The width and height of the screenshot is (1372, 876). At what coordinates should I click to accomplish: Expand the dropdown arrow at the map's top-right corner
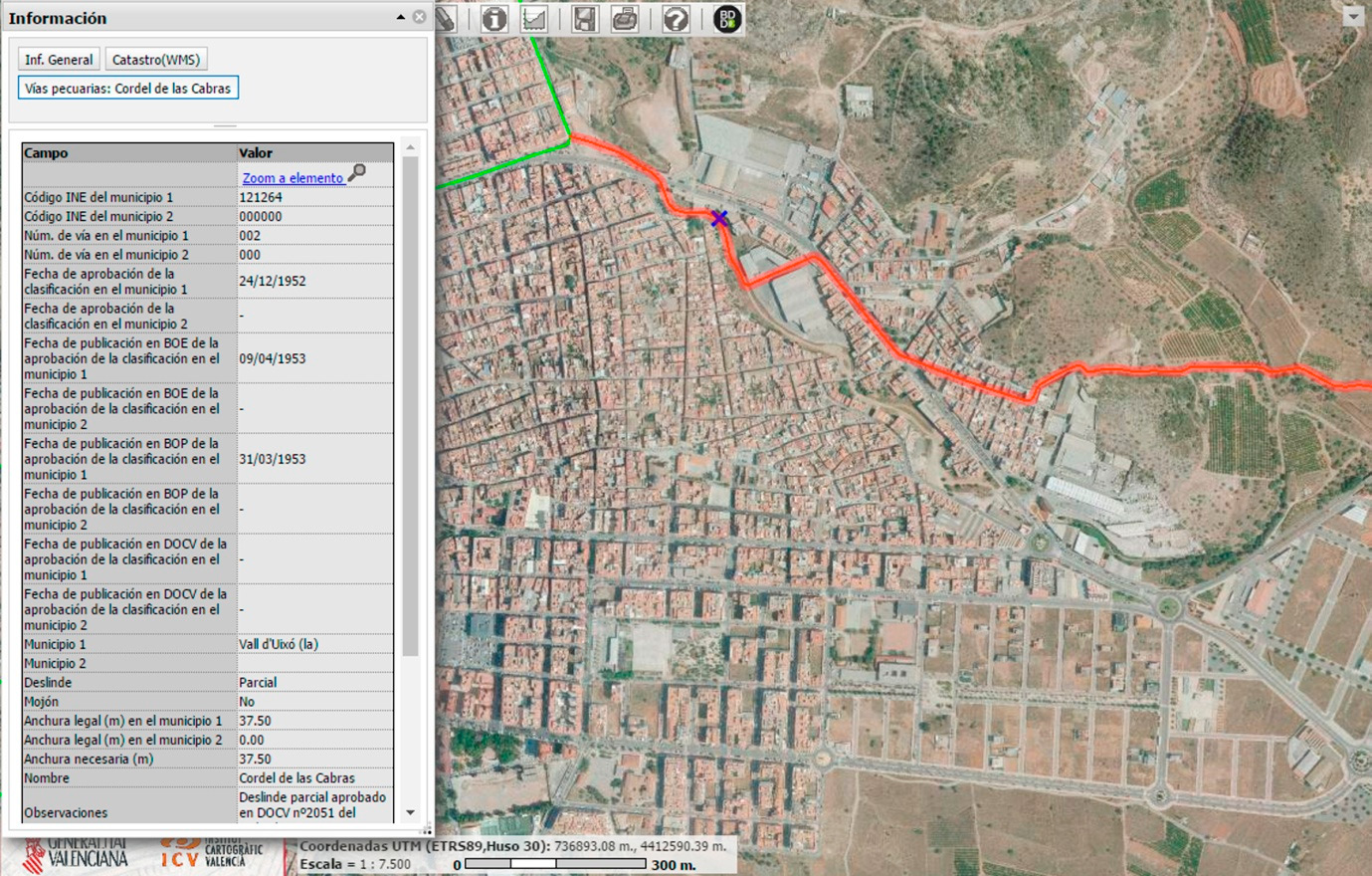[x=1352, y=16]
